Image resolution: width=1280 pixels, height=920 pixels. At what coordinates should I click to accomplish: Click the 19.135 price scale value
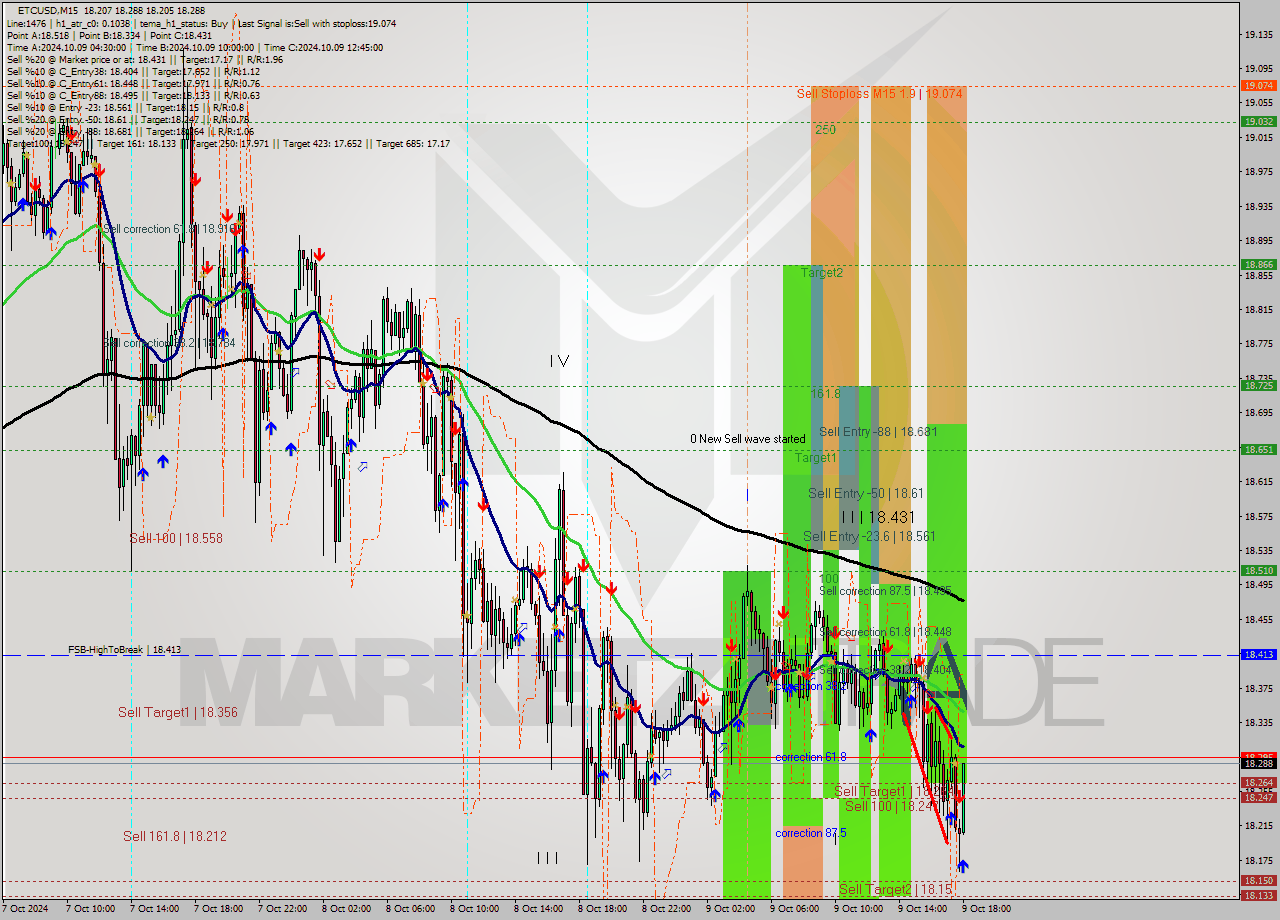[1258, 35]
